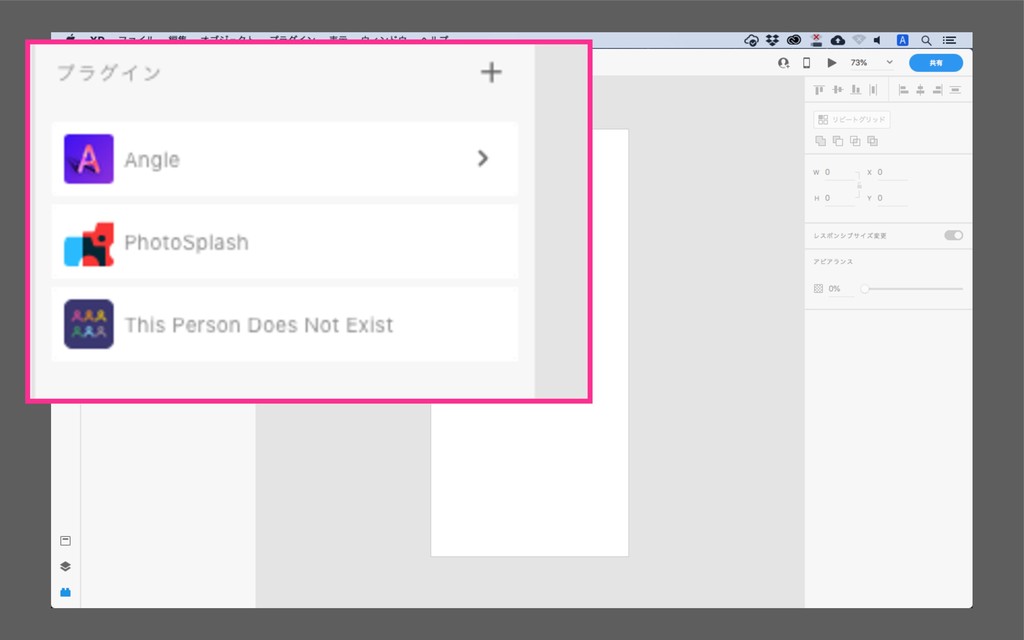The width and height of the screenshot is (1024, 640).
Task: Click the cloud upload menu bar icon
Action: (x=838, y=40)
